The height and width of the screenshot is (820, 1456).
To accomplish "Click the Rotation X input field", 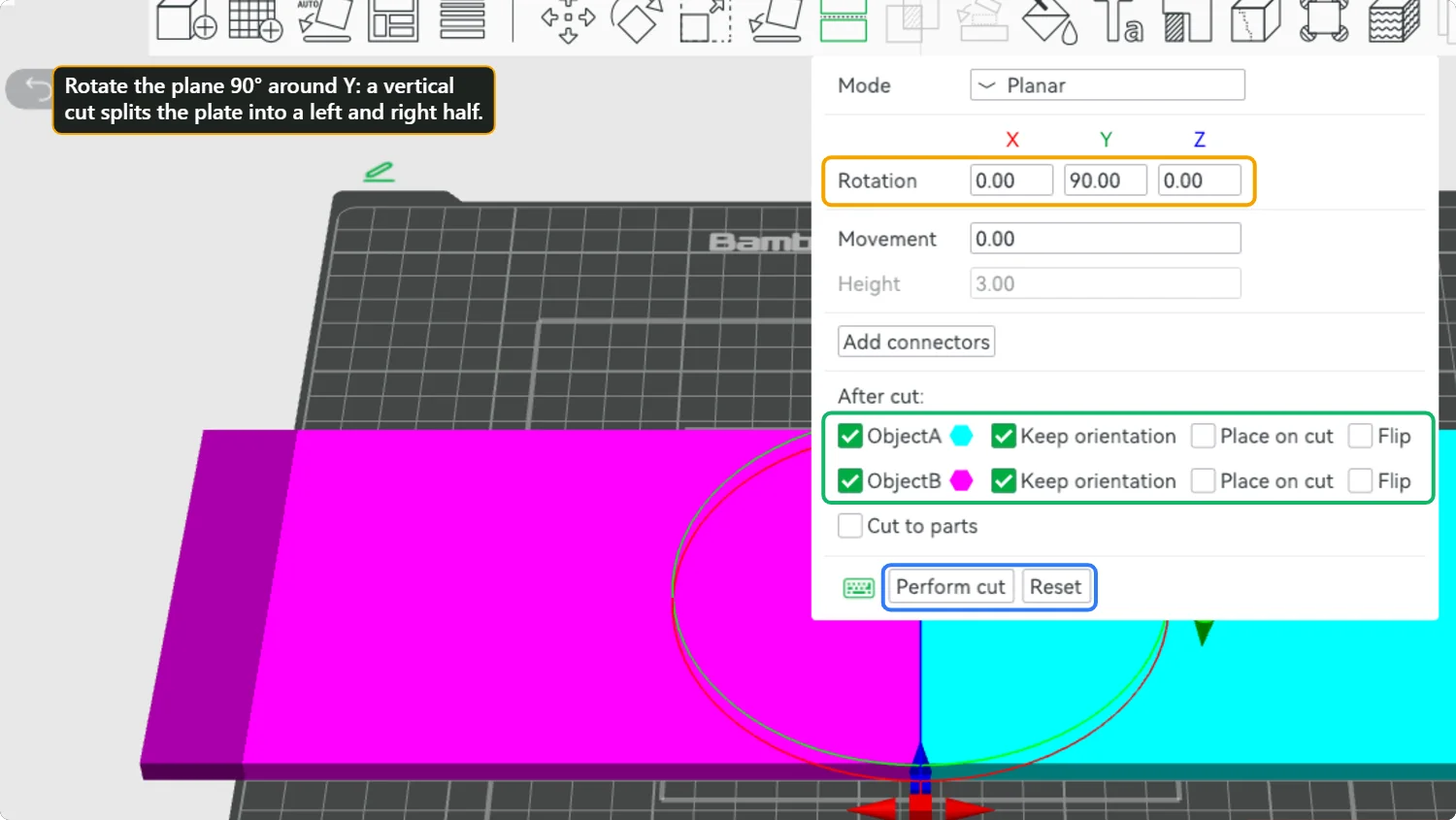I will [1011, 180].
